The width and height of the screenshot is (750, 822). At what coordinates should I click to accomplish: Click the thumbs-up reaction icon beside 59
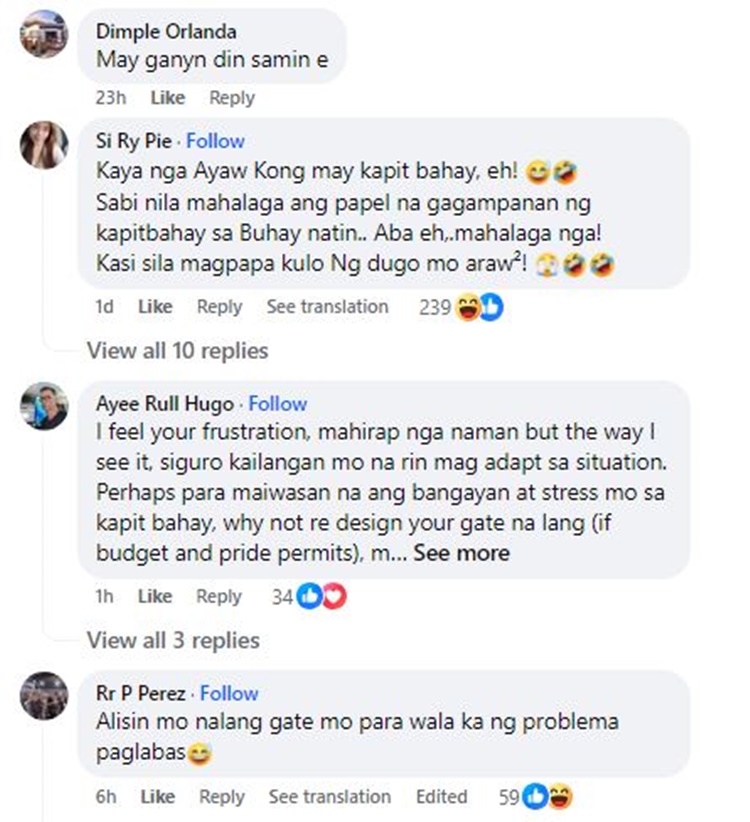click(x=536, y=797)
